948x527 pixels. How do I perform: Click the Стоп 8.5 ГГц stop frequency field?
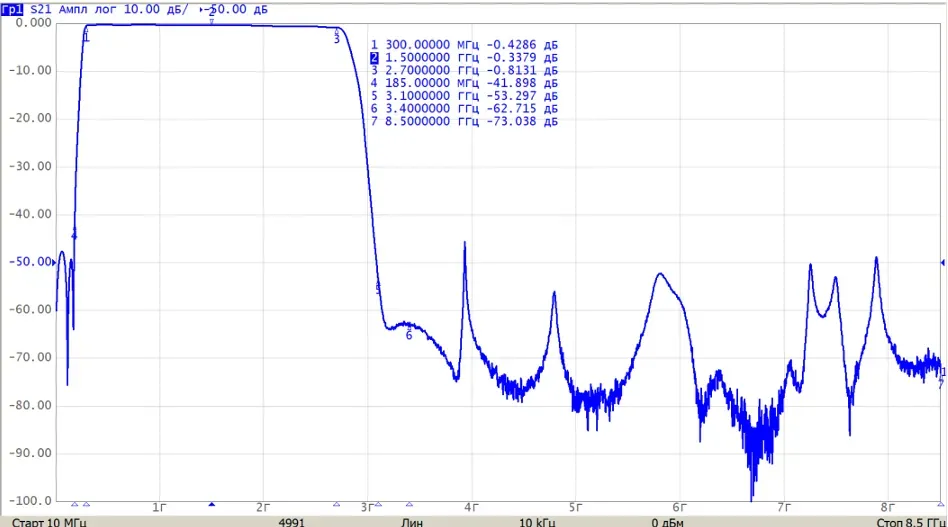911,522
